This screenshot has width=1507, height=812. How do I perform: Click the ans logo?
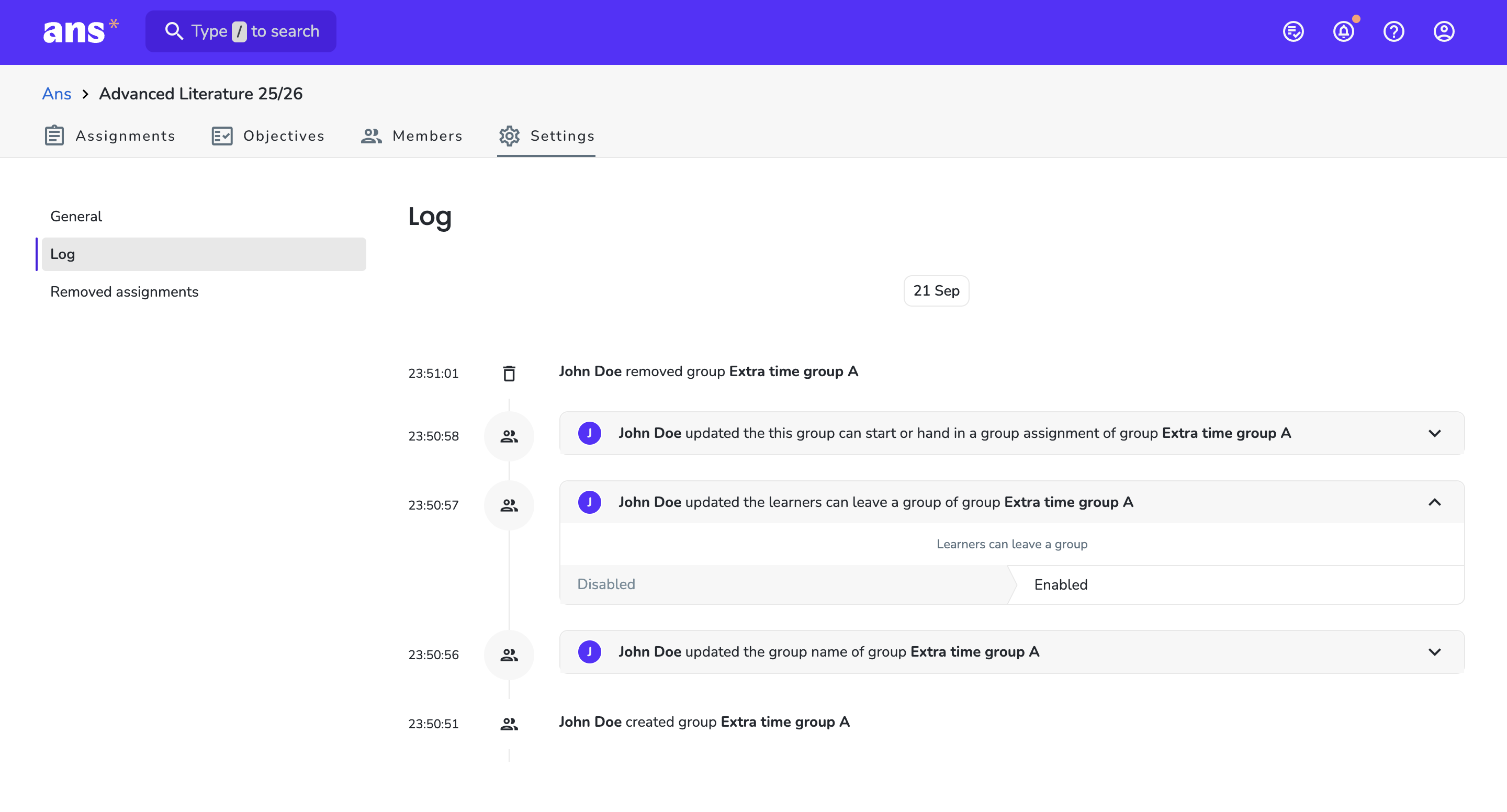click(81, 31)
